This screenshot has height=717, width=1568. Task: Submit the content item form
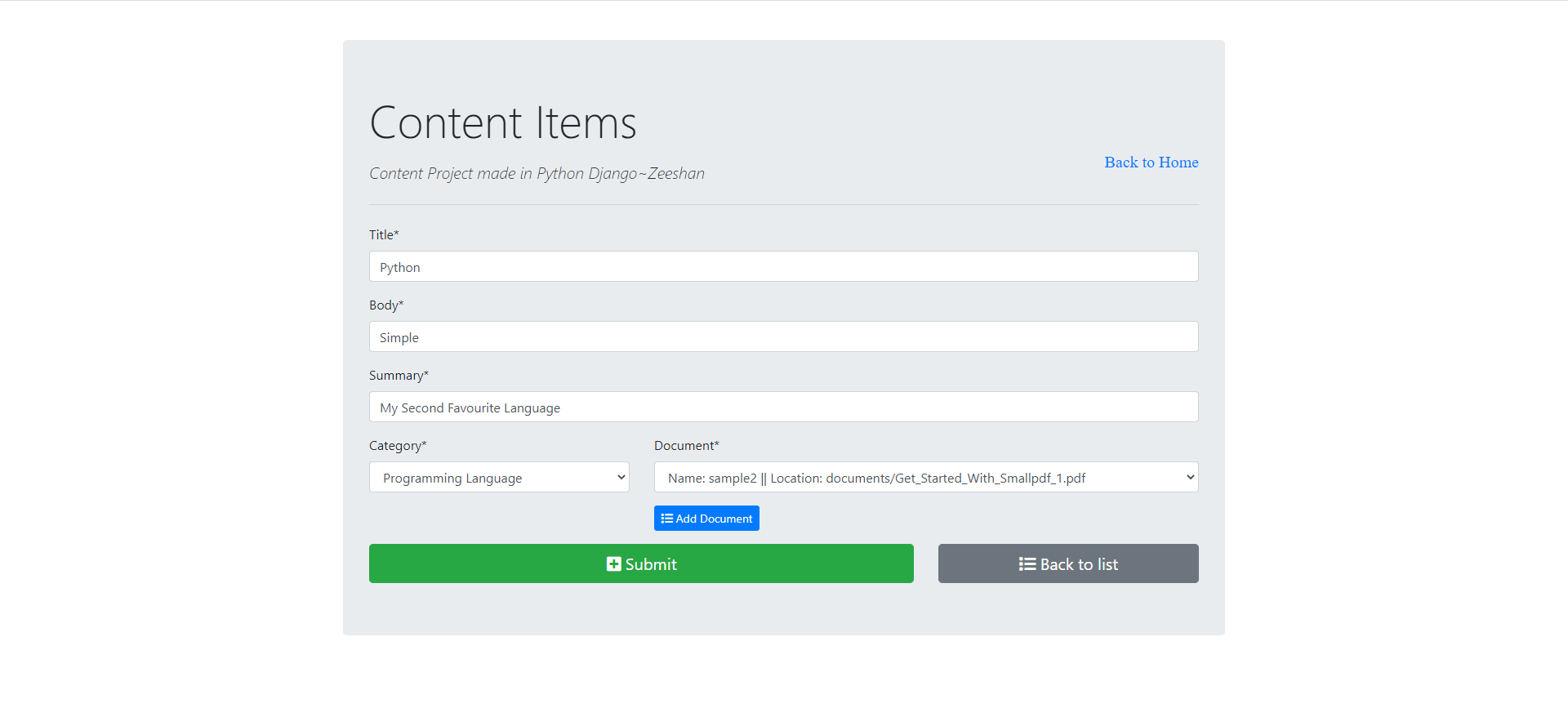coord(641,563)
